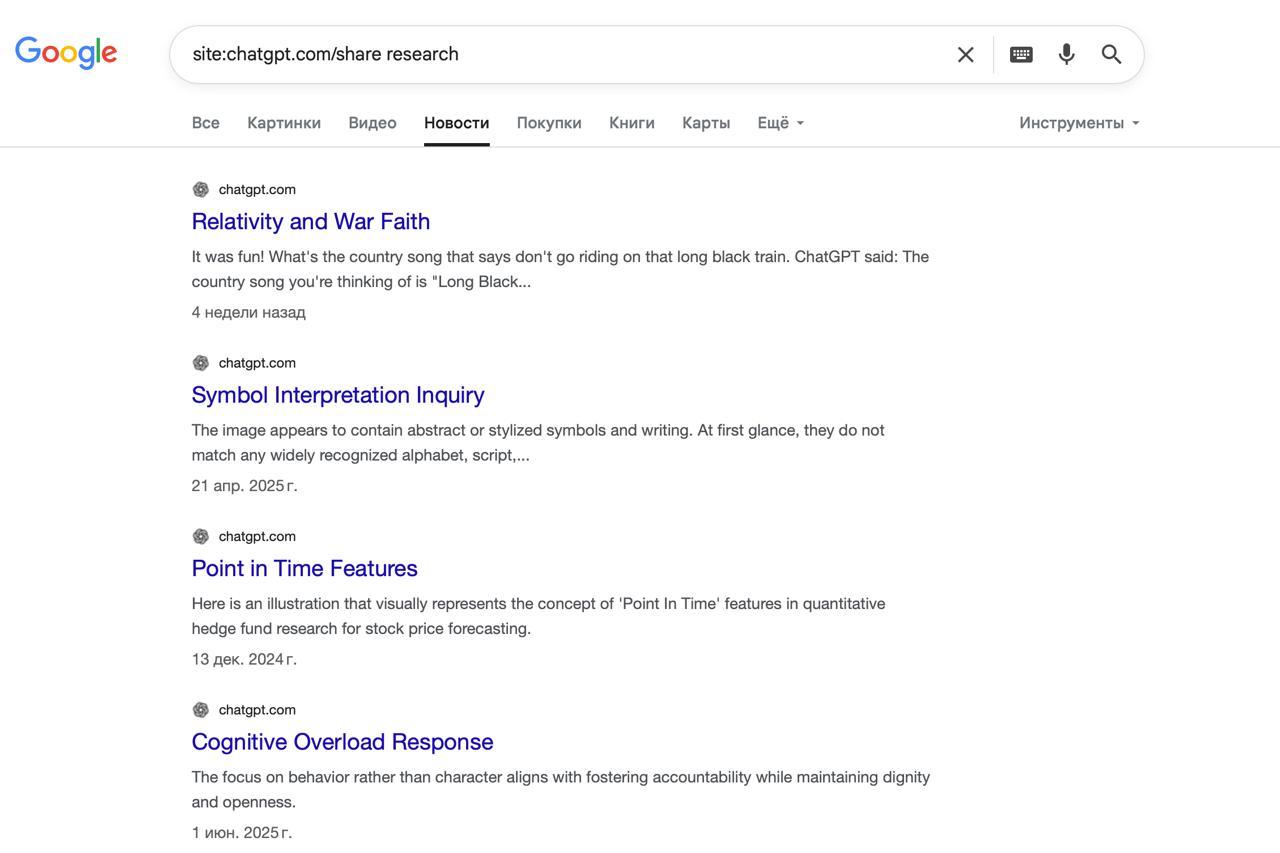Screen dimensions: 1280x853
Task: Click chatgpt.com source text above Point in Time Features
Action: pyautogui.click(x=257, y=536)
